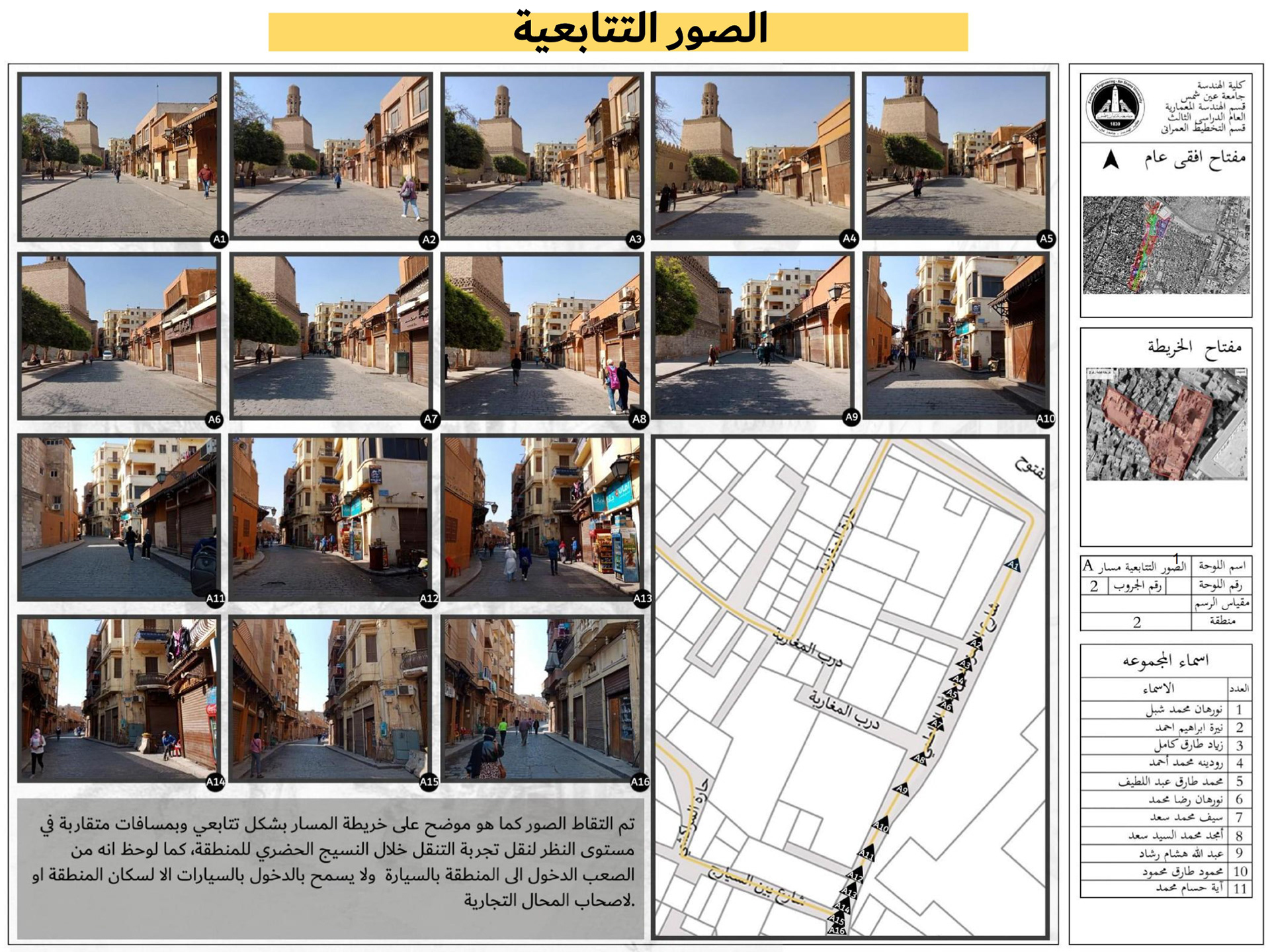Open photo thumbnail labeled A5
The height and width of the screenshot is (952, 1270).
956,156
